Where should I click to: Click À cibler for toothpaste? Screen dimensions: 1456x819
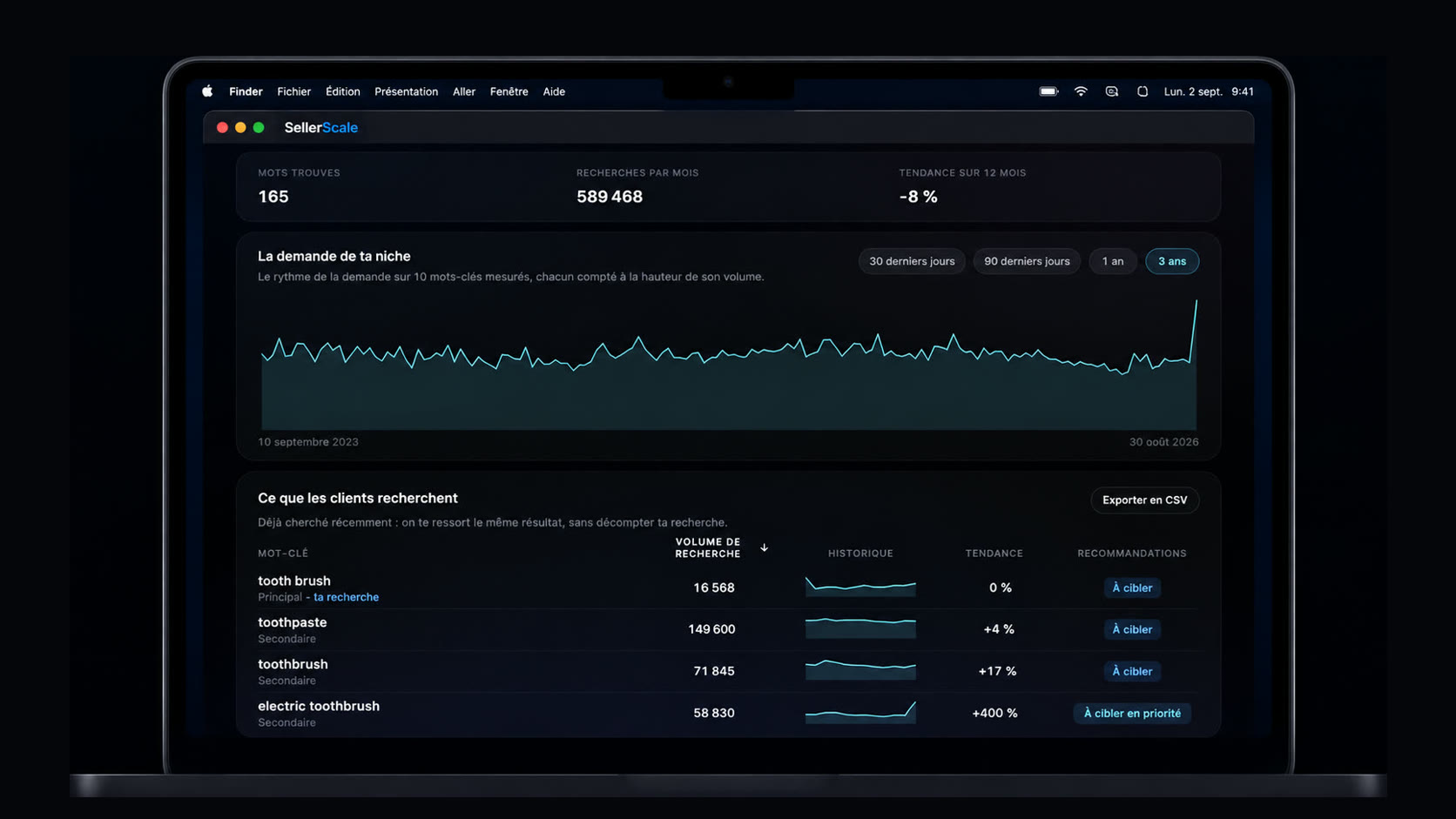click(x=1132, y=629)
